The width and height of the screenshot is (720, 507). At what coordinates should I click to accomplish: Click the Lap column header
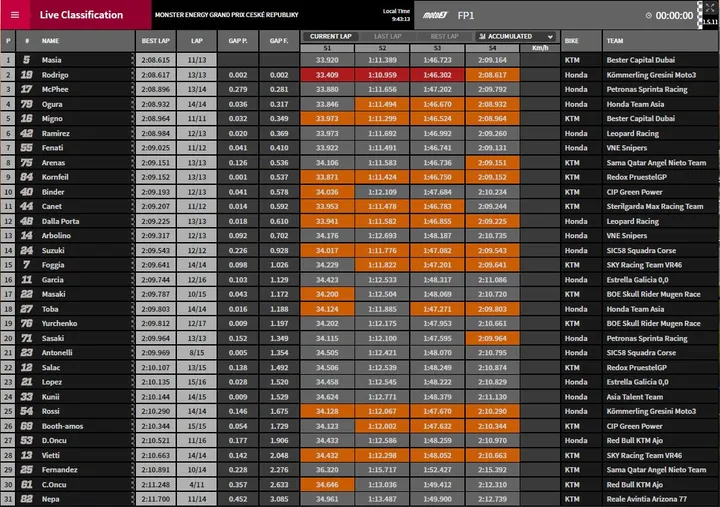197,41
